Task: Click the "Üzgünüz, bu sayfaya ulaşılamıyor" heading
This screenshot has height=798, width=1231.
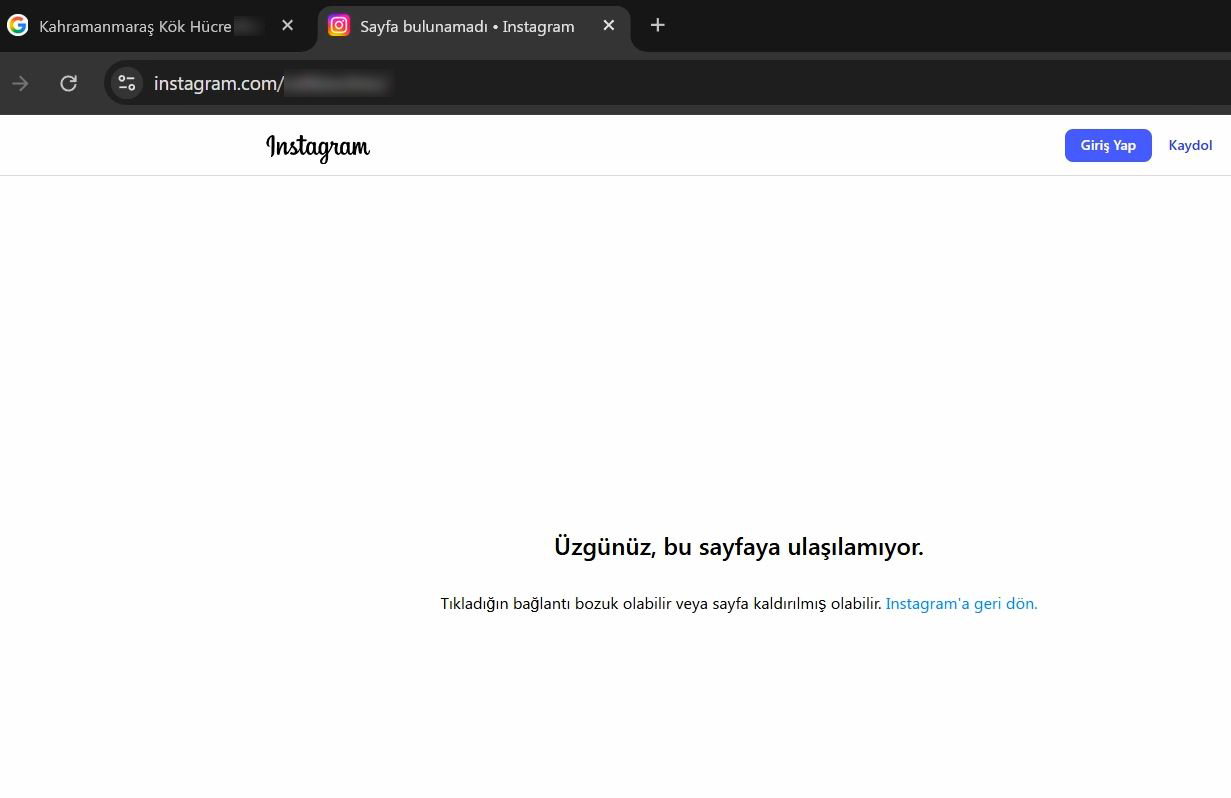Action: coord(738,547)
